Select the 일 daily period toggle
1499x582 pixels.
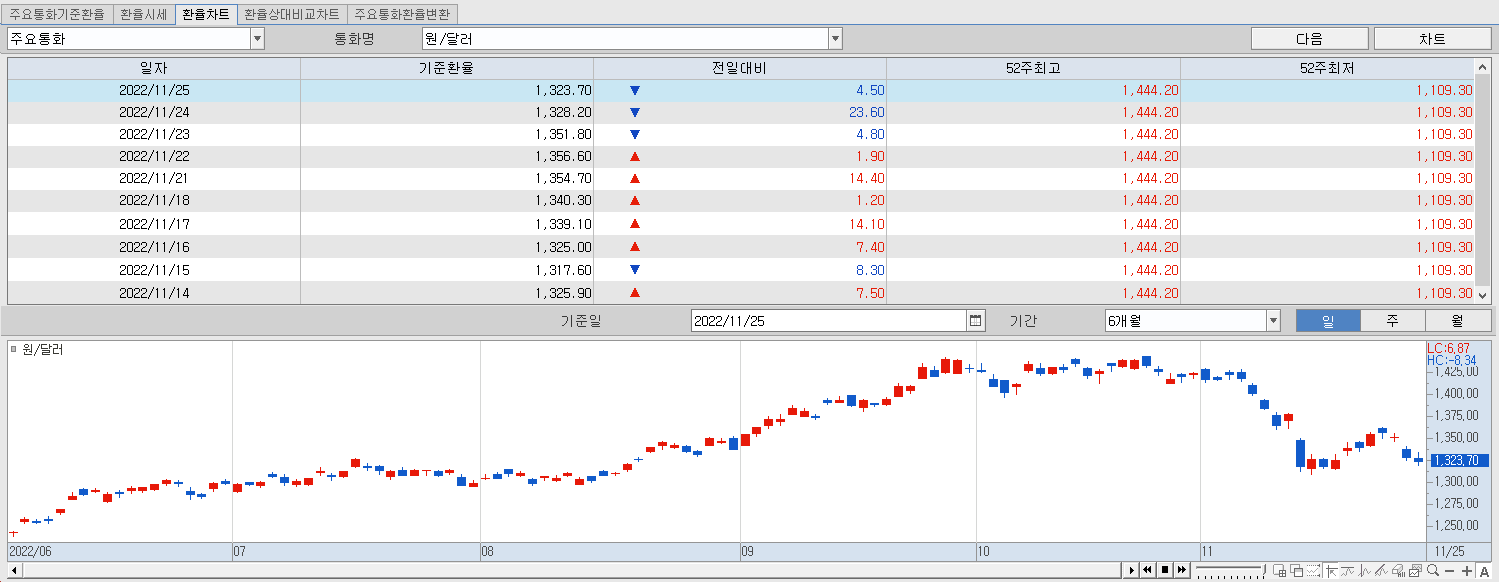pos(1328,320)
